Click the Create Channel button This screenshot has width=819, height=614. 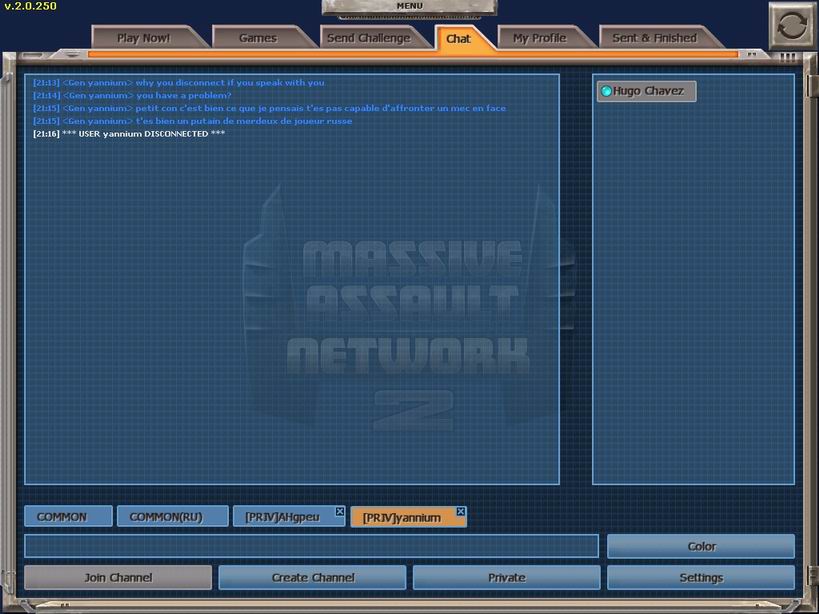coord(312,577)
